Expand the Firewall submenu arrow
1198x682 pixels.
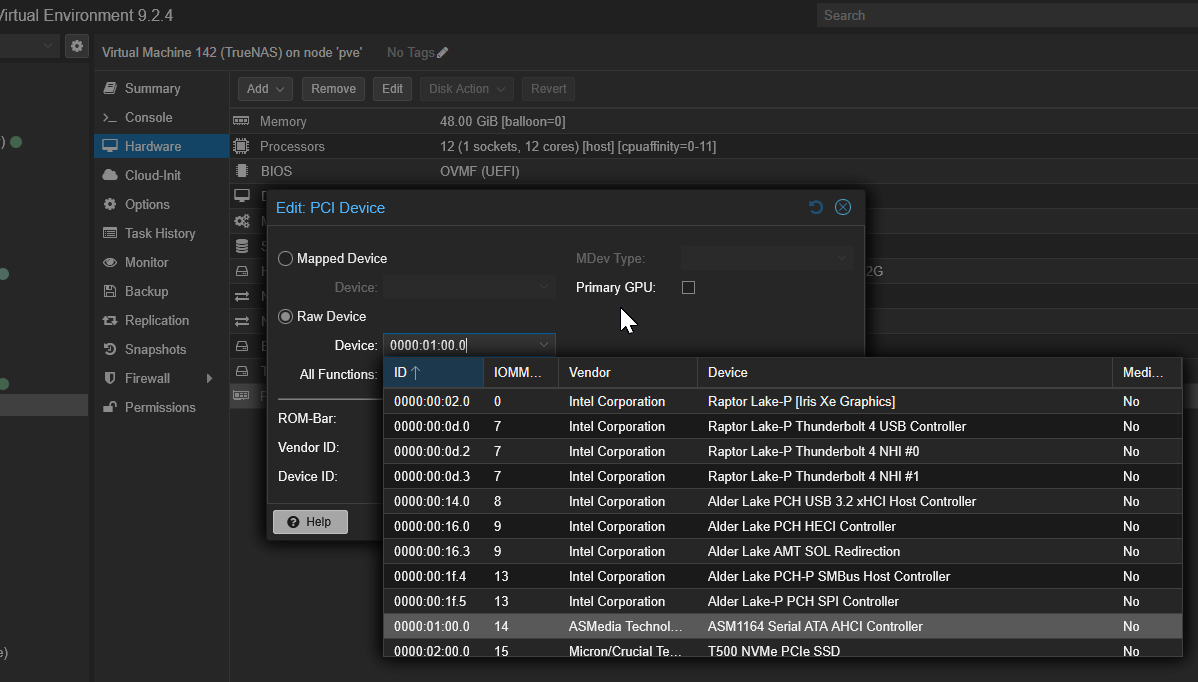click(x=209, y=379)
